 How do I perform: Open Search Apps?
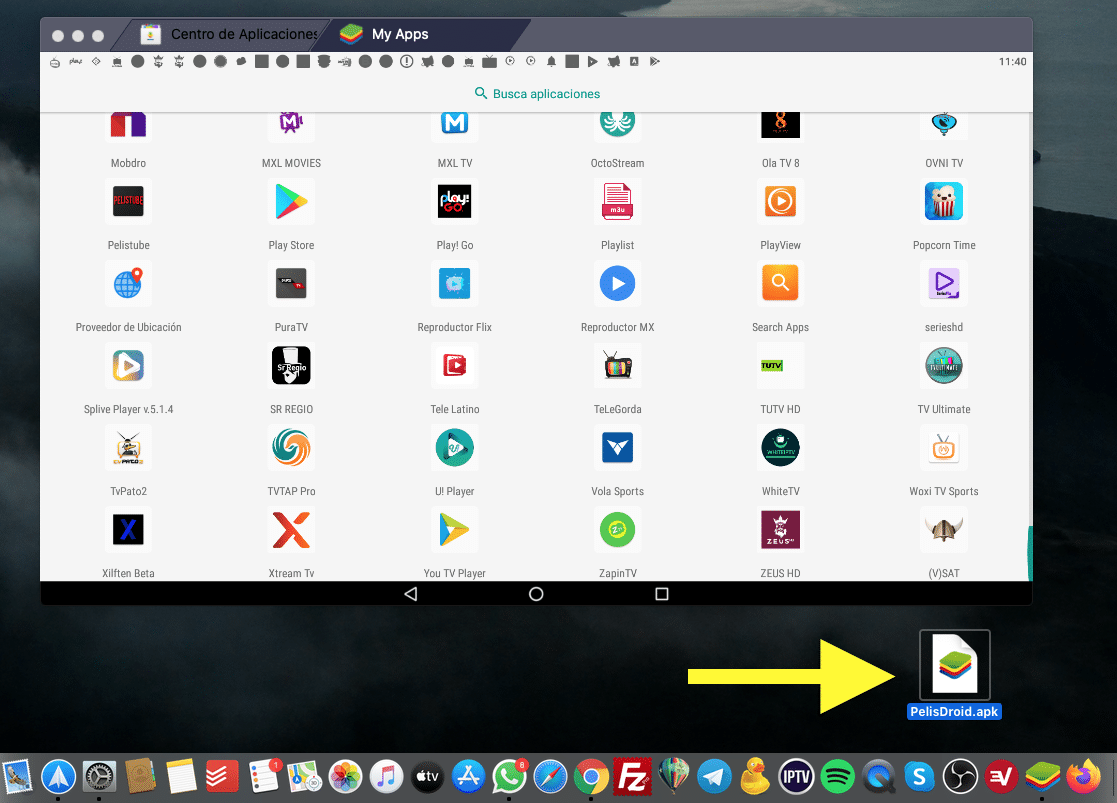tap(780, 283)
